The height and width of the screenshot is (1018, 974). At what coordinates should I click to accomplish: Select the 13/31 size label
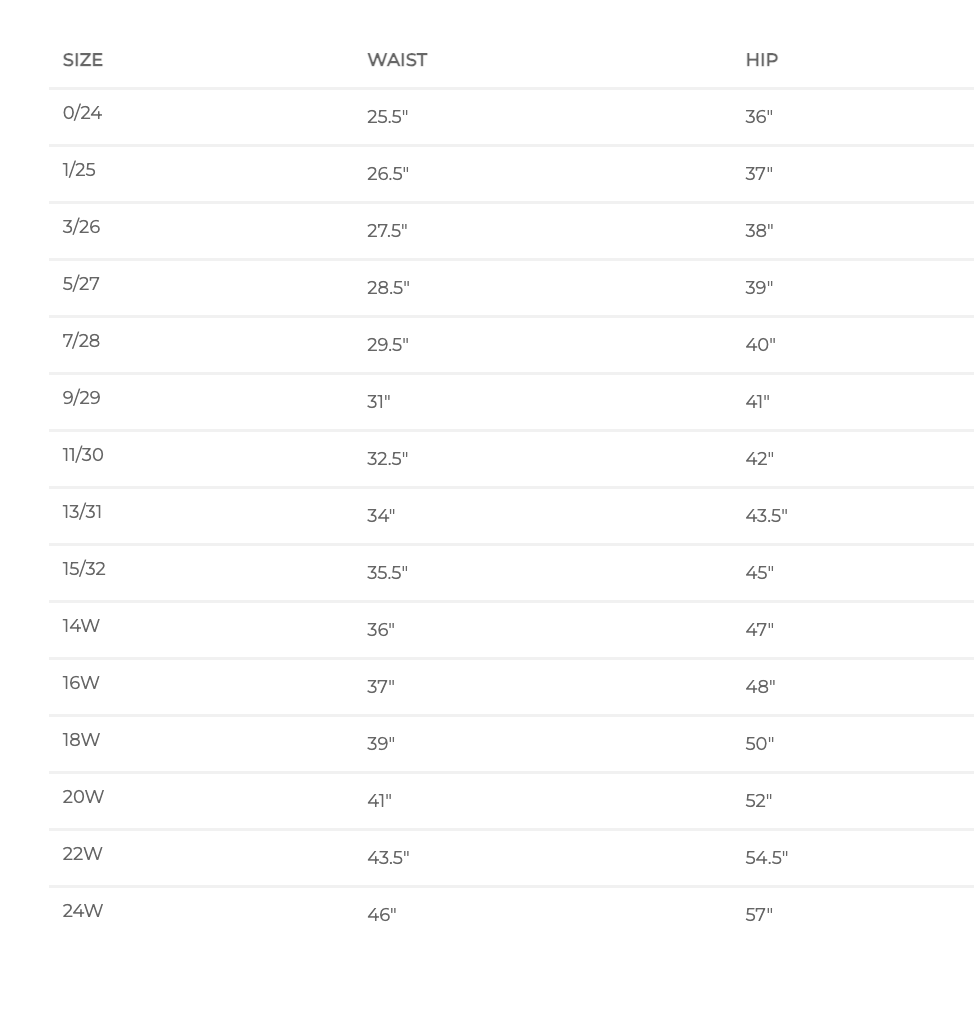(x=82, y=512)
